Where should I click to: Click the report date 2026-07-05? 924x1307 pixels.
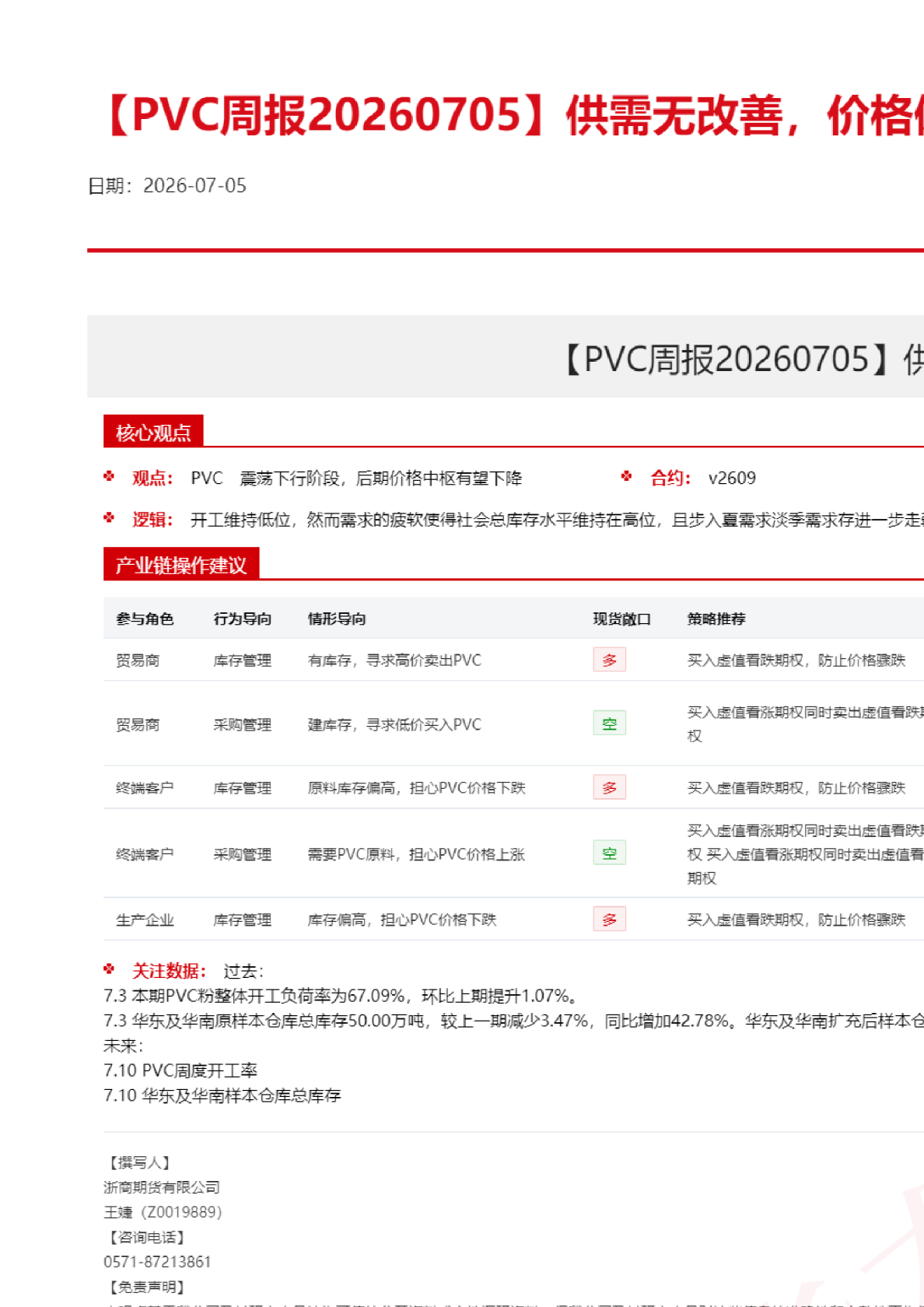194,186
